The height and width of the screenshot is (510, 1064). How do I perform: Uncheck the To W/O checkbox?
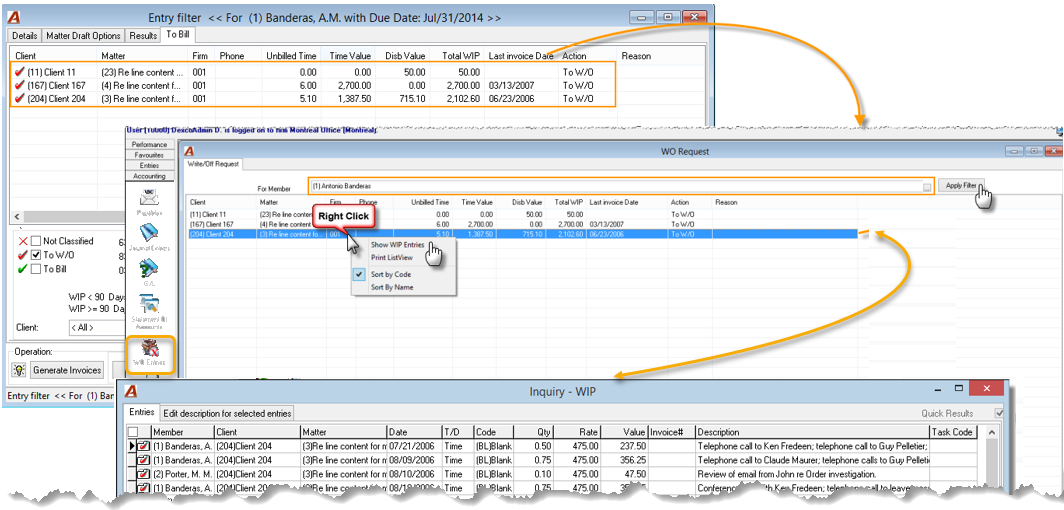pos(36,255)
